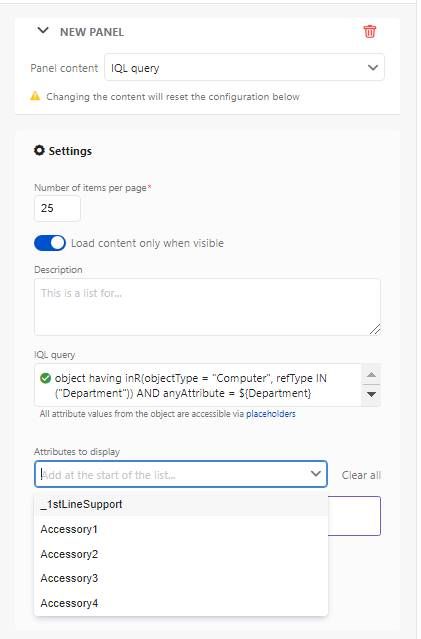Click into the Description text area

(x=207, y=307)
